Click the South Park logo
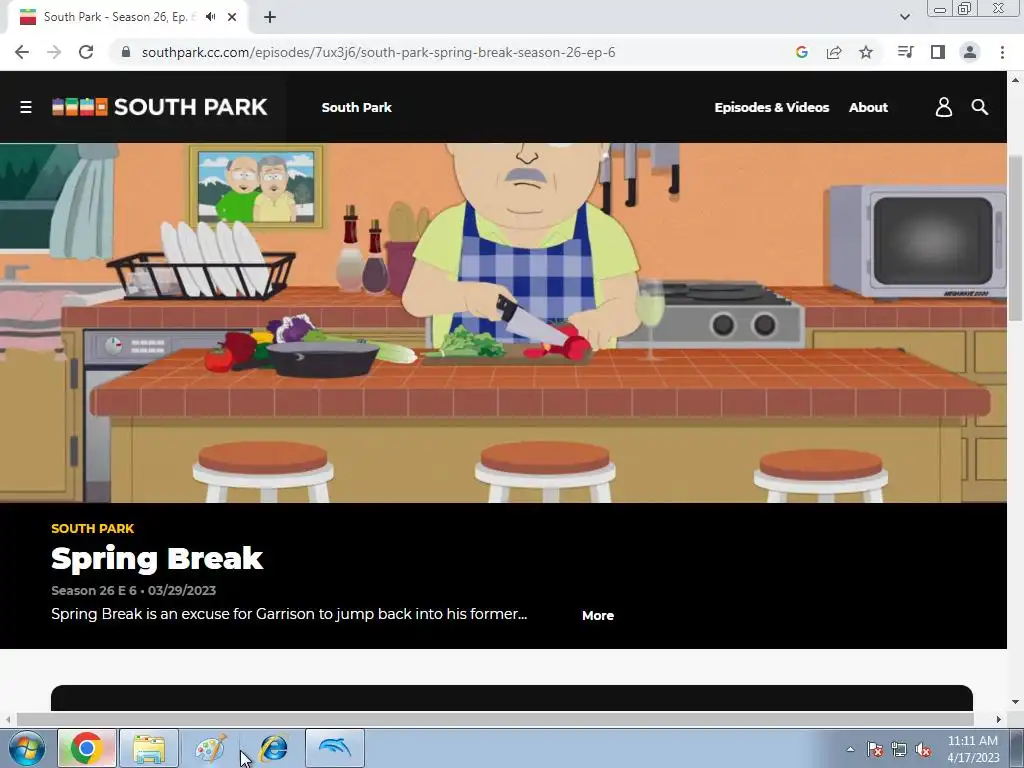1024x768 pixels. [159, 107]
